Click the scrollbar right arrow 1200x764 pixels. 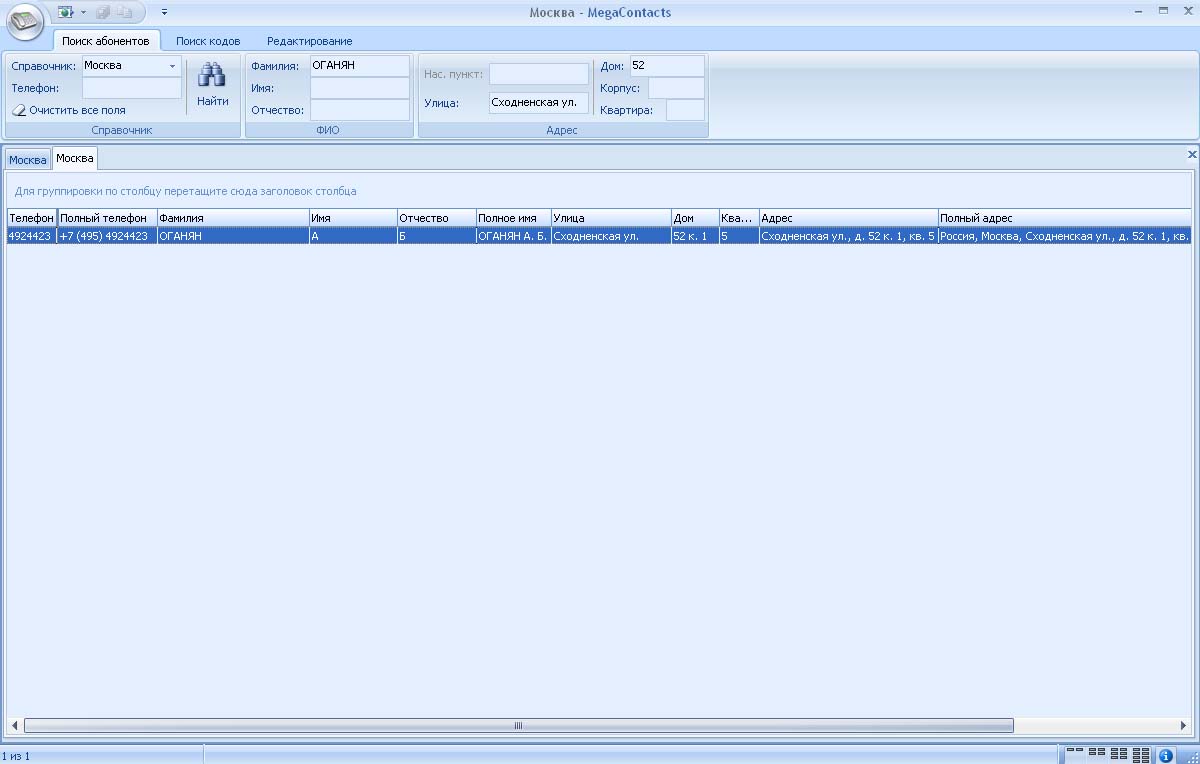[1184, 726]
